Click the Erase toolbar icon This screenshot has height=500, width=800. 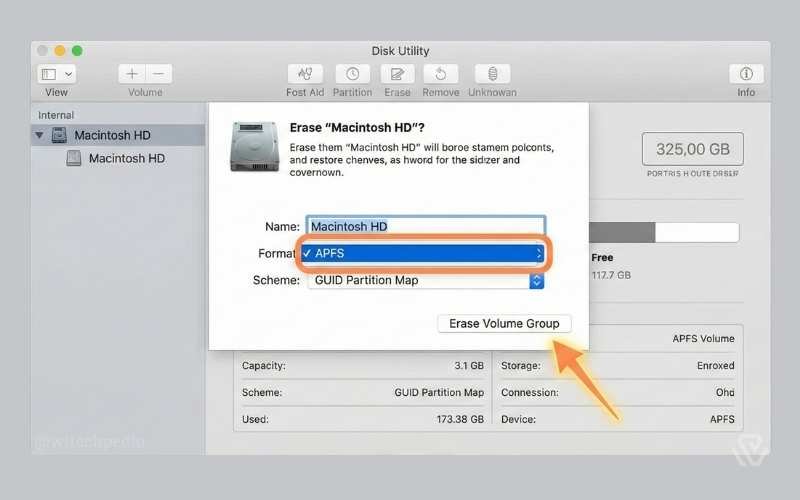(397, 74)
